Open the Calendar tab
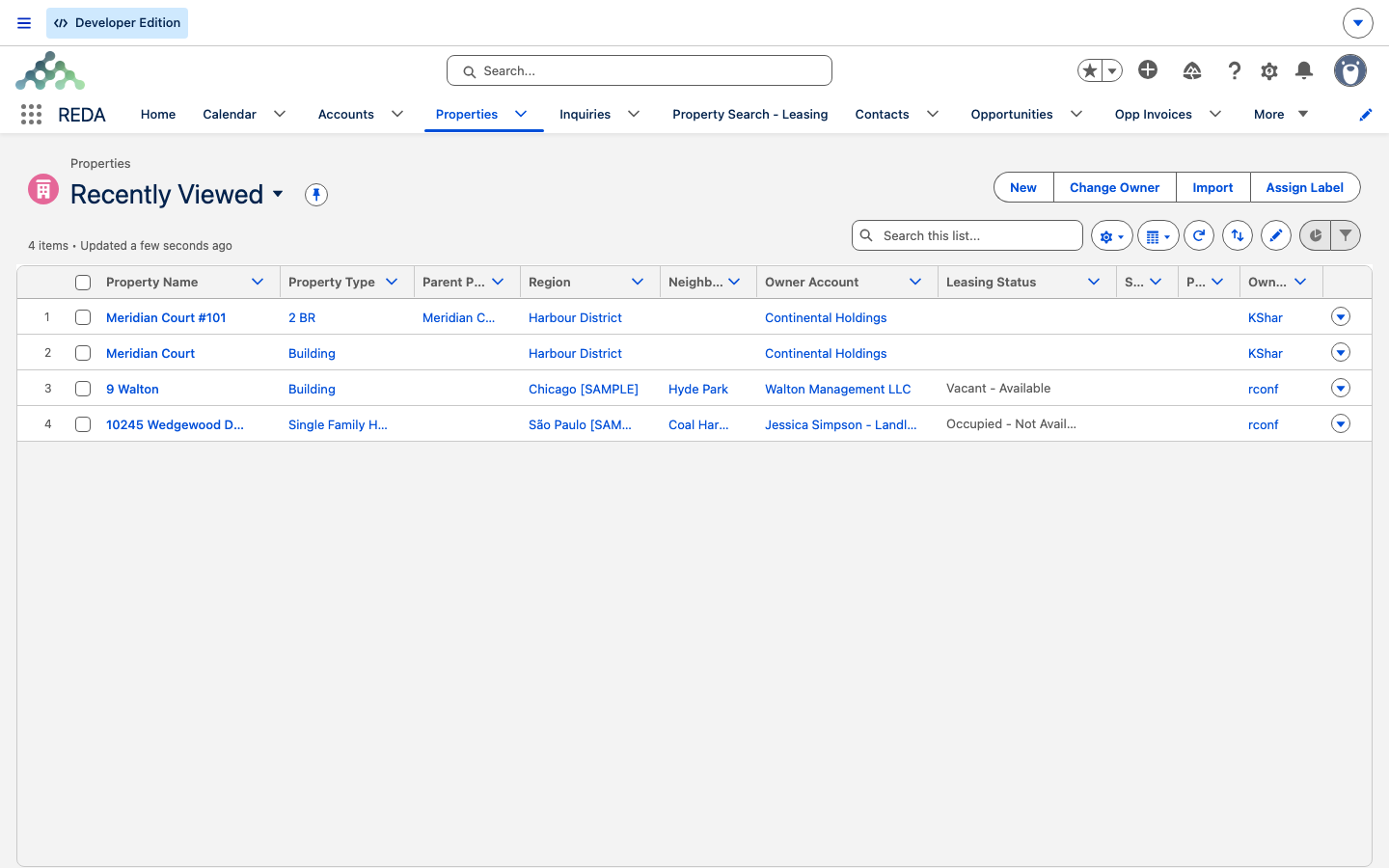The image size is (1389, 868). coord(230,114)
